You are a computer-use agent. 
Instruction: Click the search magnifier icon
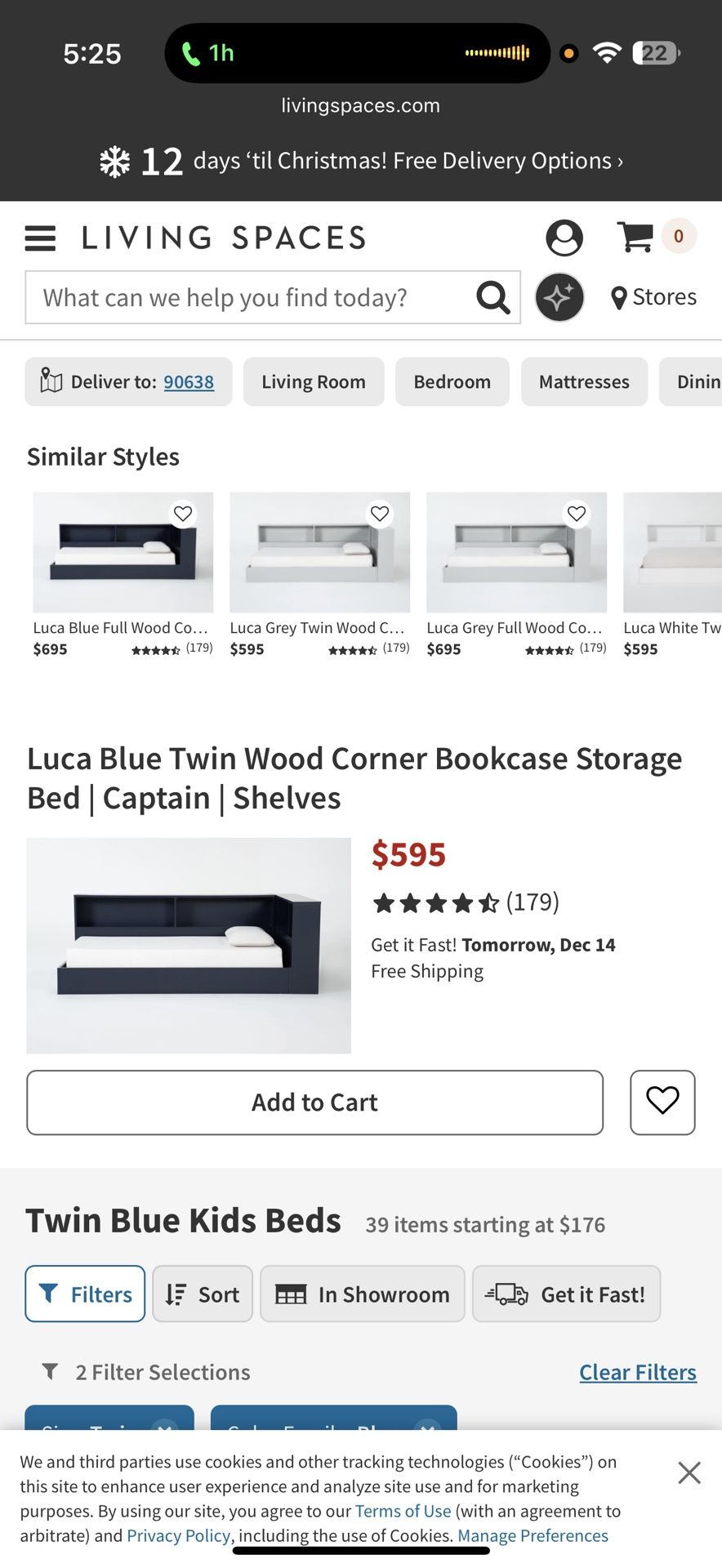click(x=492, y=297)
